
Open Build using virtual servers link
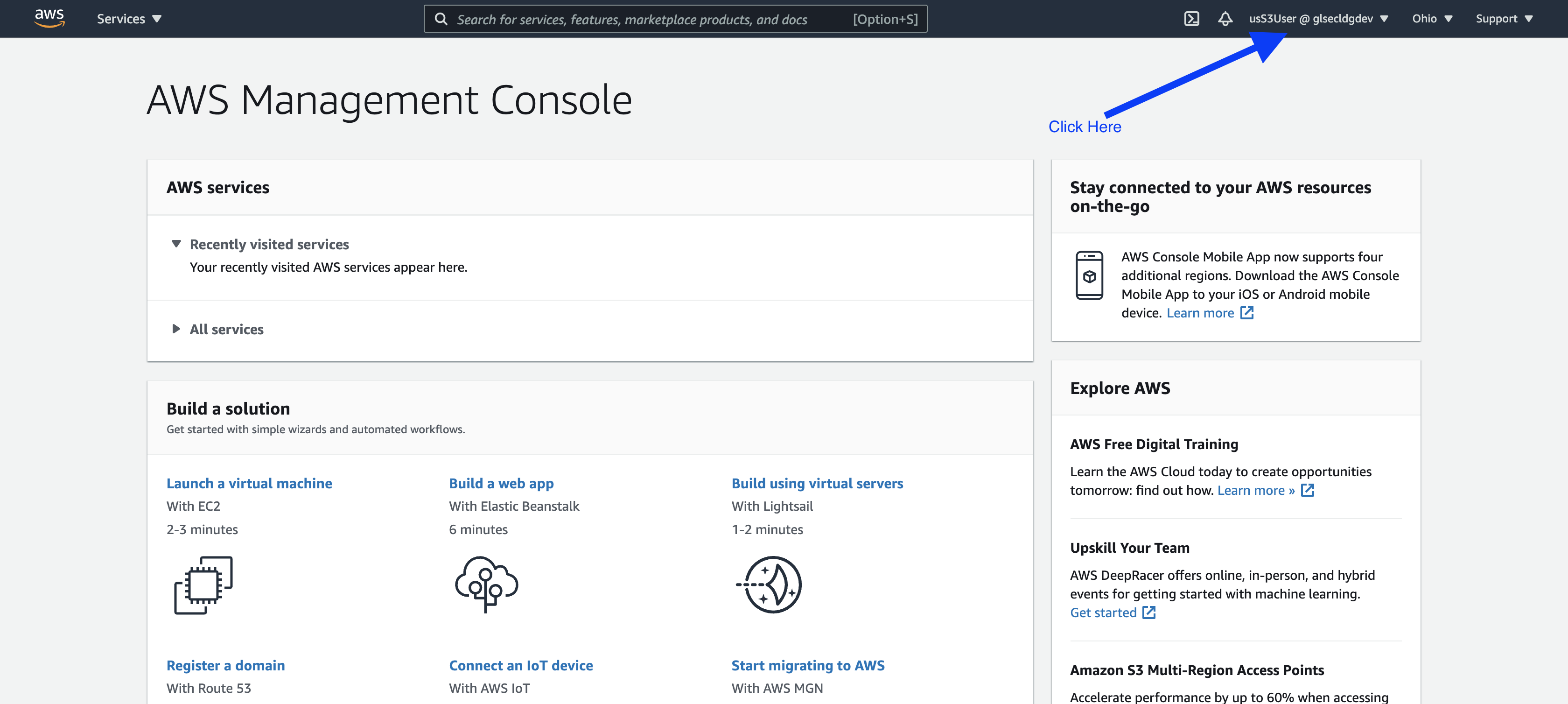817,484
